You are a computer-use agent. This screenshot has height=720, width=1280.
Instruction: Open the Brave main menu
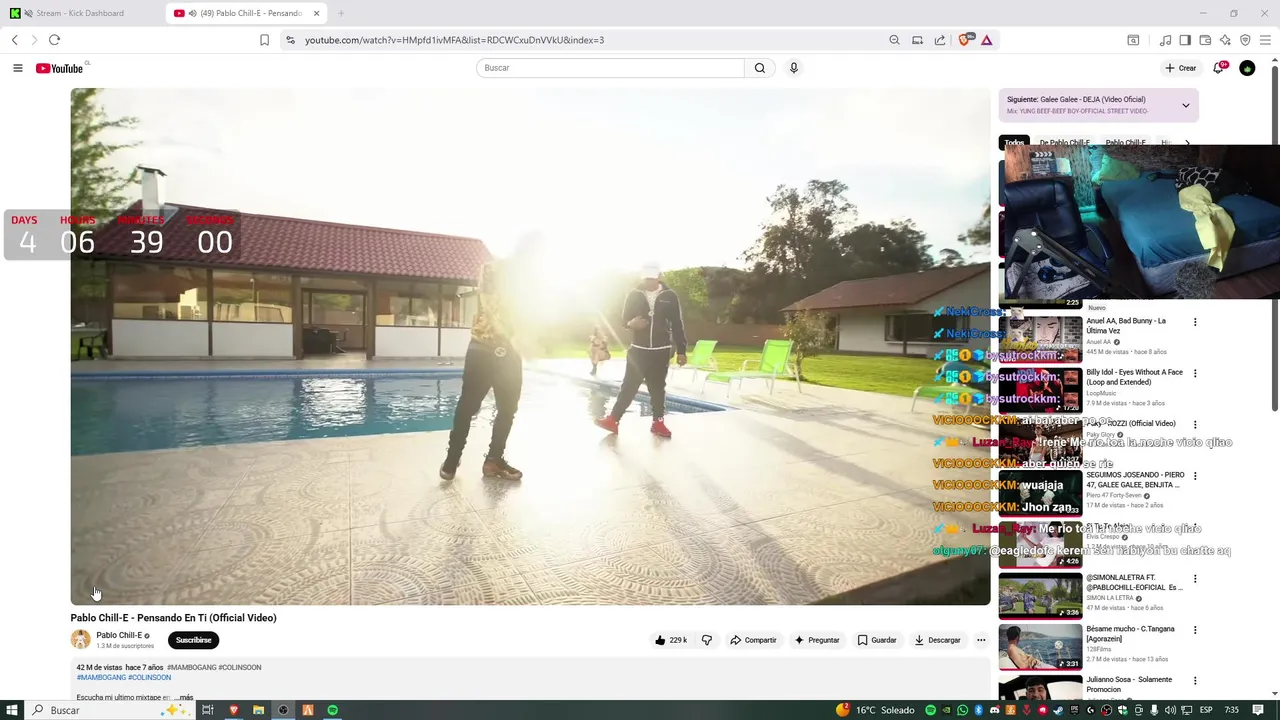1265,40
